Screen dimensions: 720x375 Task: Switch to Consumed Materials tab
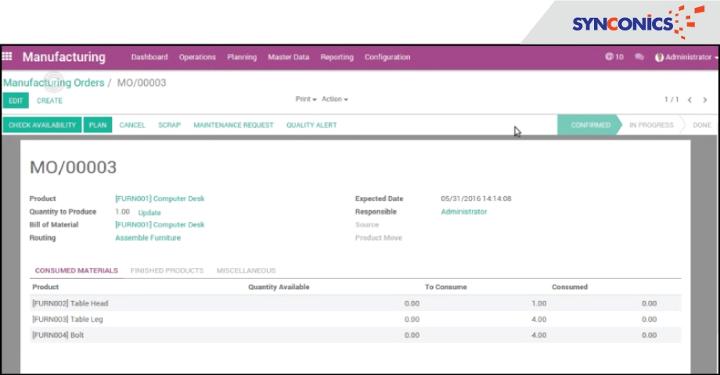coord(76,270)
